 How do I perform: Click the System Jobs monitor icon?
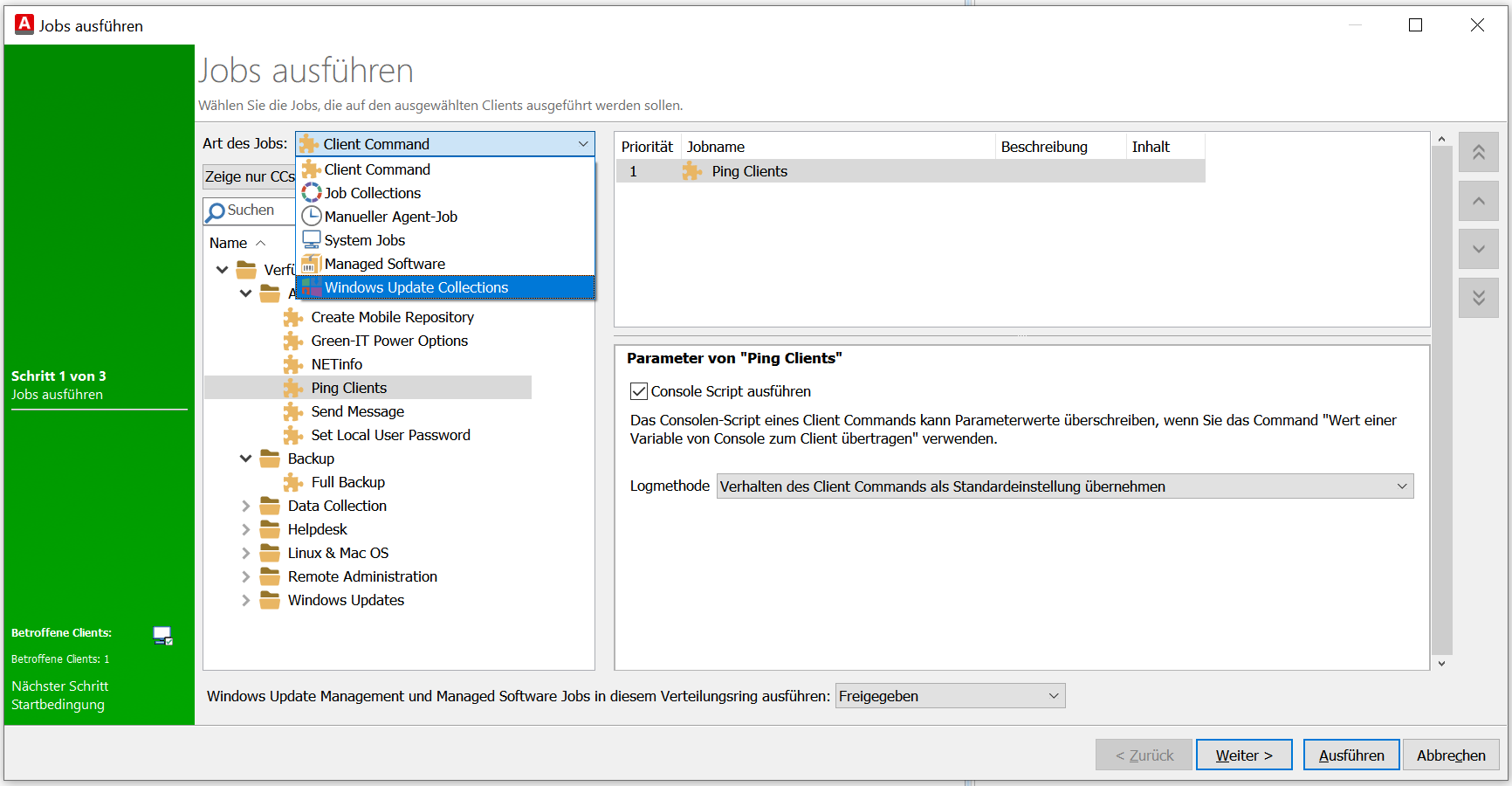coord(312,240)
